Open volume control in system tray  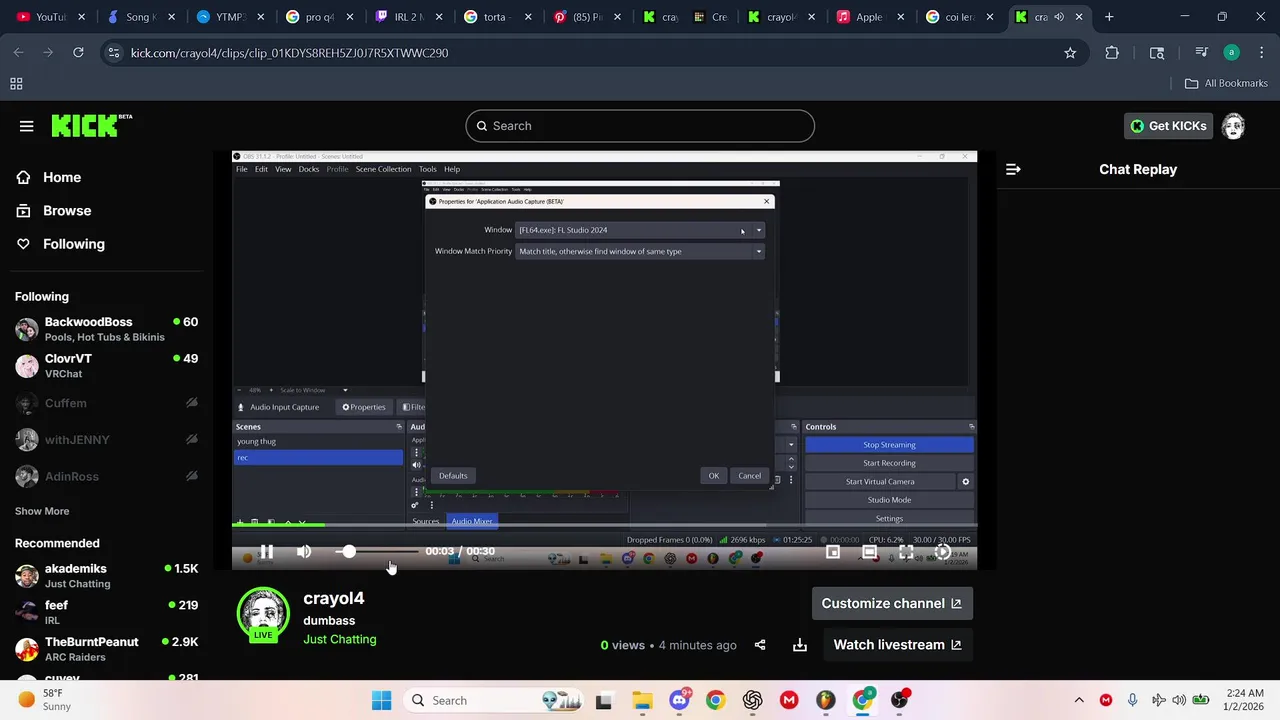(x=1180, y=700)
